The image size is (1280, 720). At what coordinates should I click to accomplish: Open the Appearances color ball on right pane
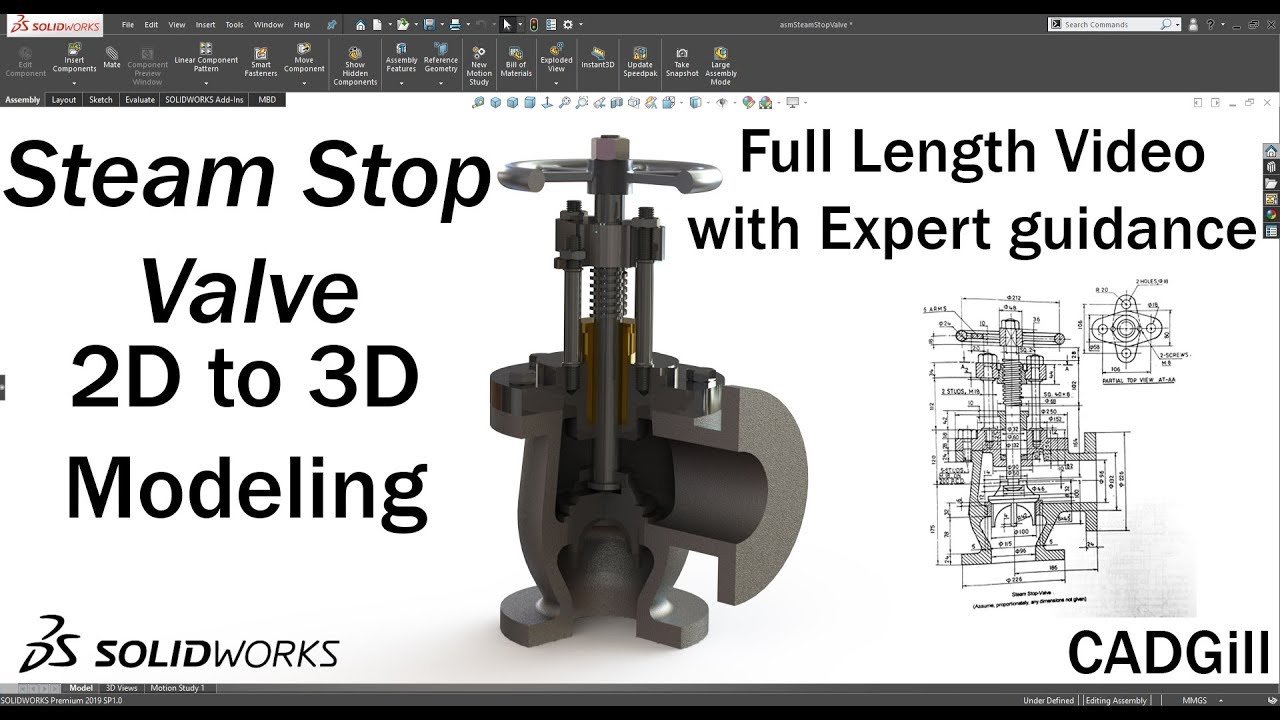click(1271, 214)
